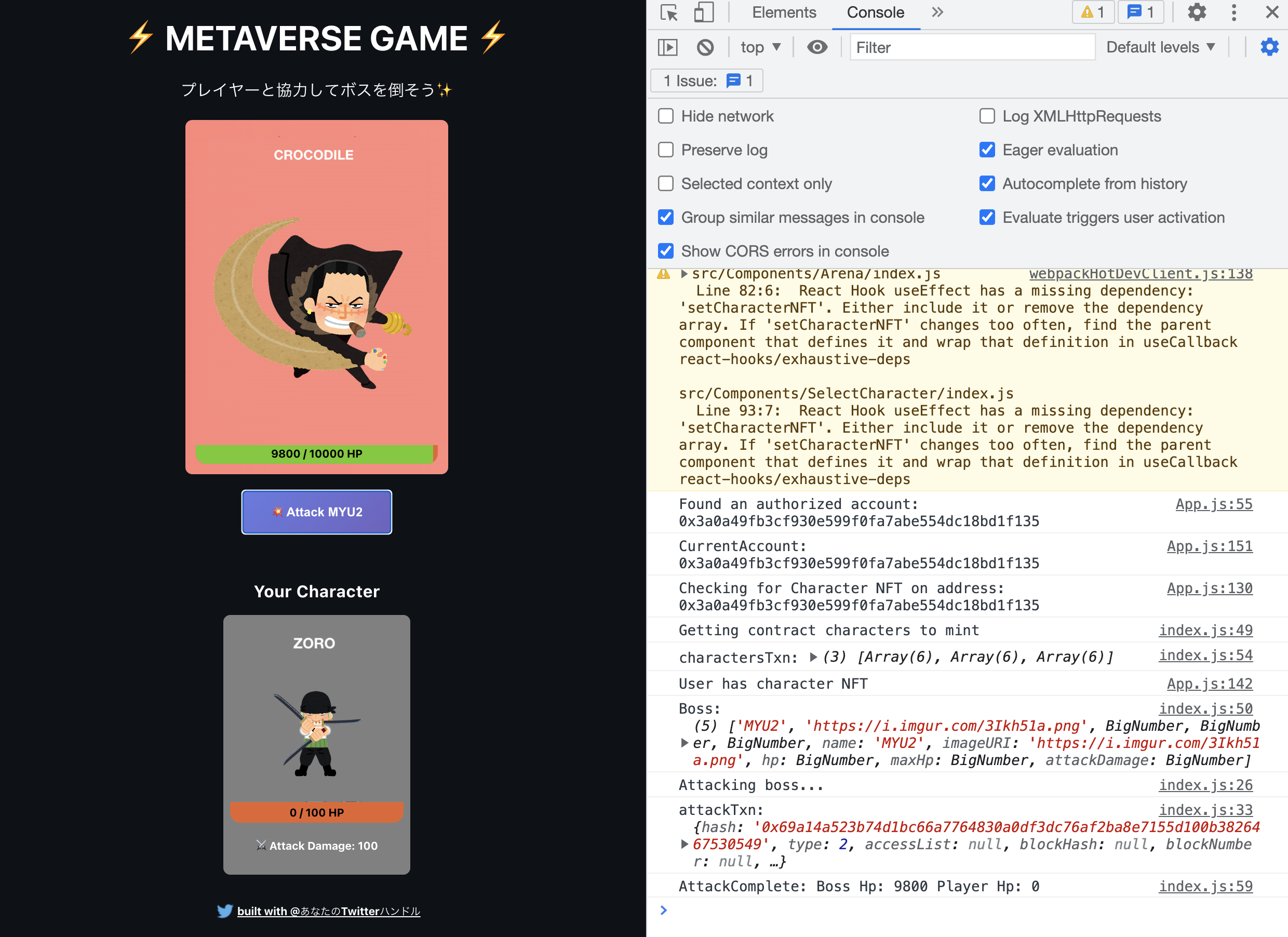Viewport: 1288px width, 937px height.
Task: Open the index.js:26 source link
Action: 1205,785
